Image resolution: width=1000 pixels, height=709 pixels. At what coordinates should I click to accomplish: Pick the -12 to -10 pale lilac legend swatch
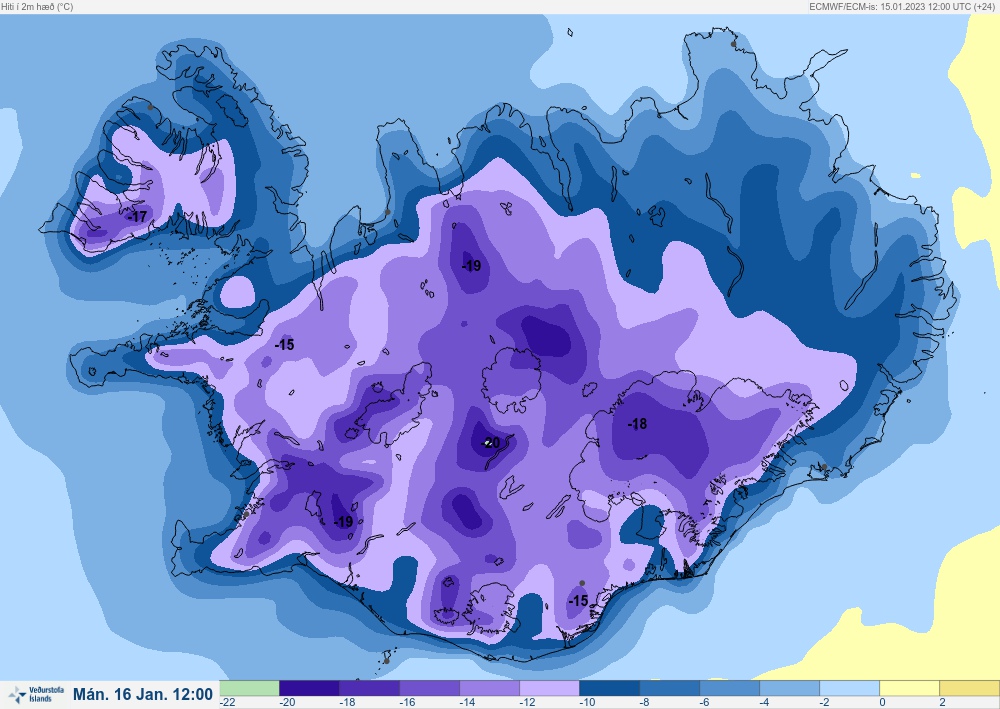(x=549, y=688)
